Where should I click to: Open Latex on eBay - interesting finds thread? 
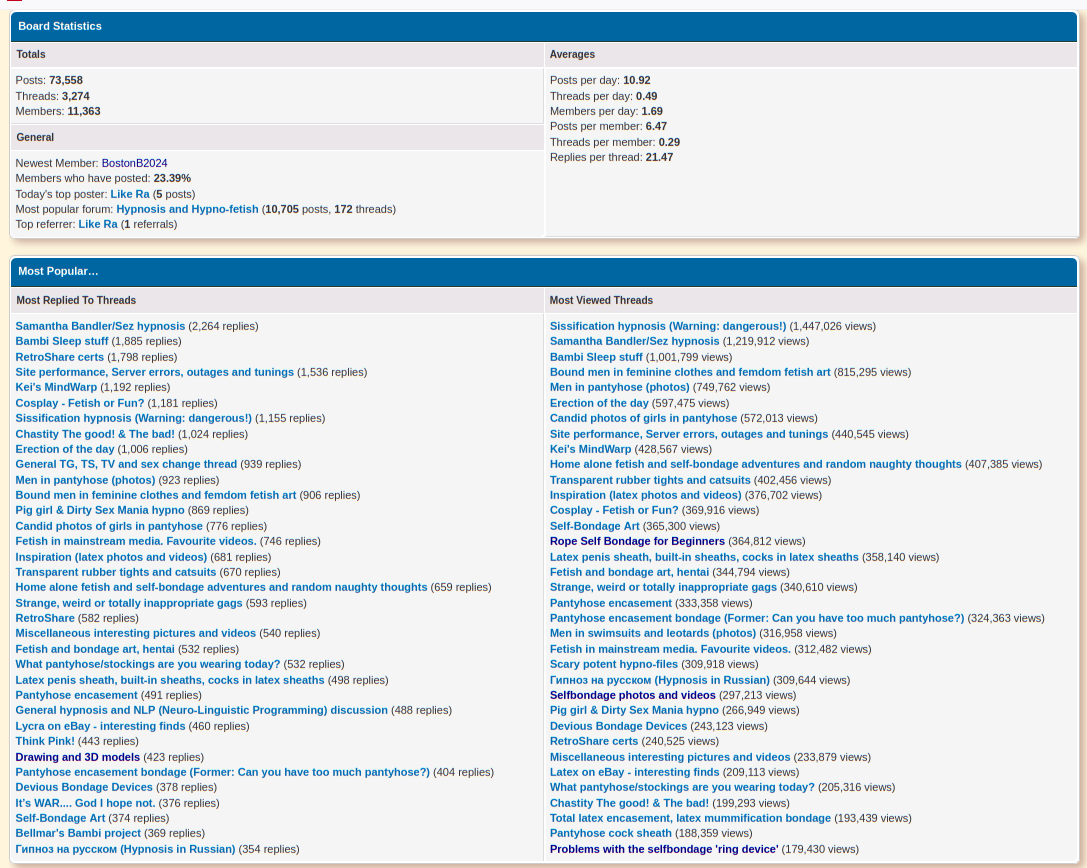tap(634, 772)
